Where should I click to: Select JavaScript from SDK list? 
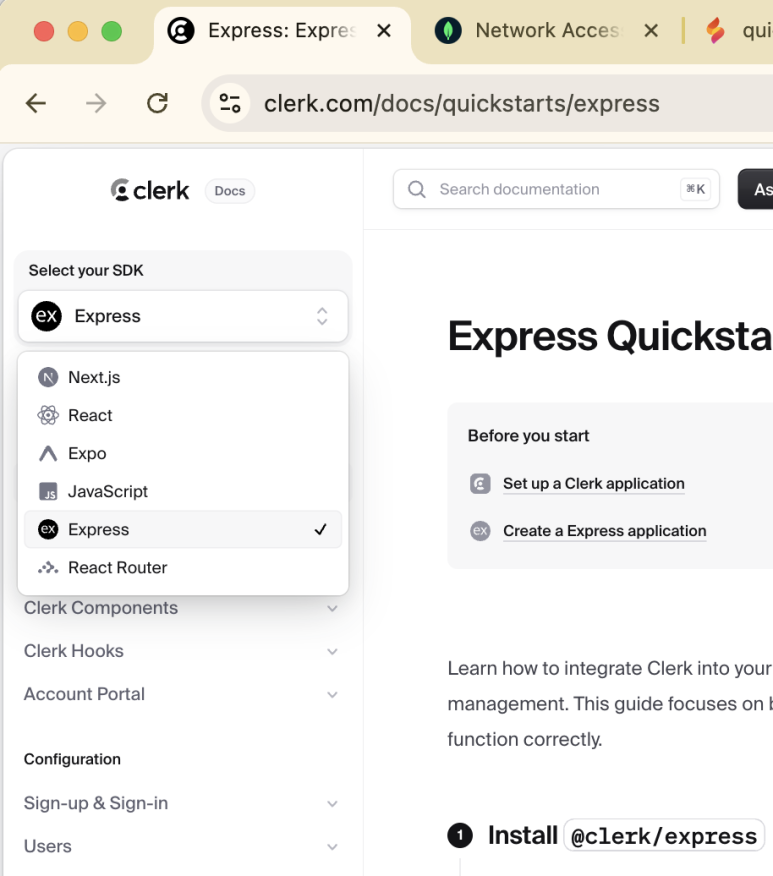(183, 492)
